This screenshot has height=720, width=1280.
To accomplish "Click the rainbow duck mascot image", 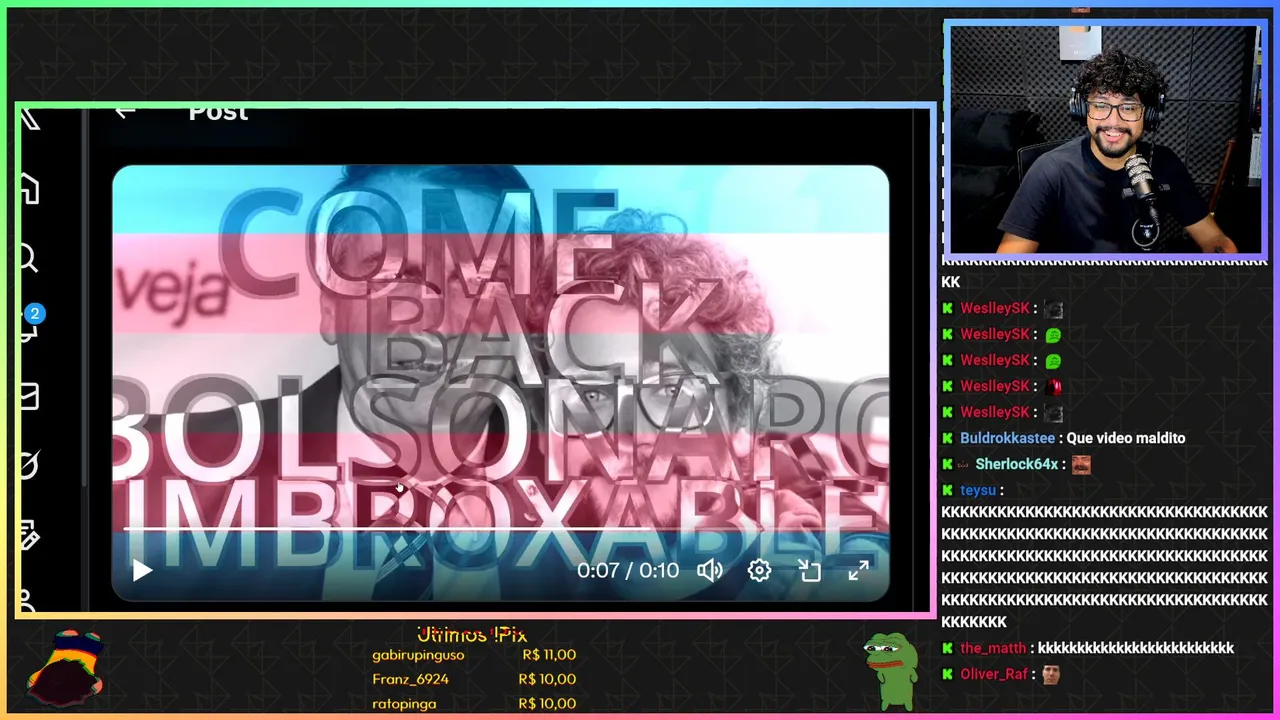I will pos(65,668).
